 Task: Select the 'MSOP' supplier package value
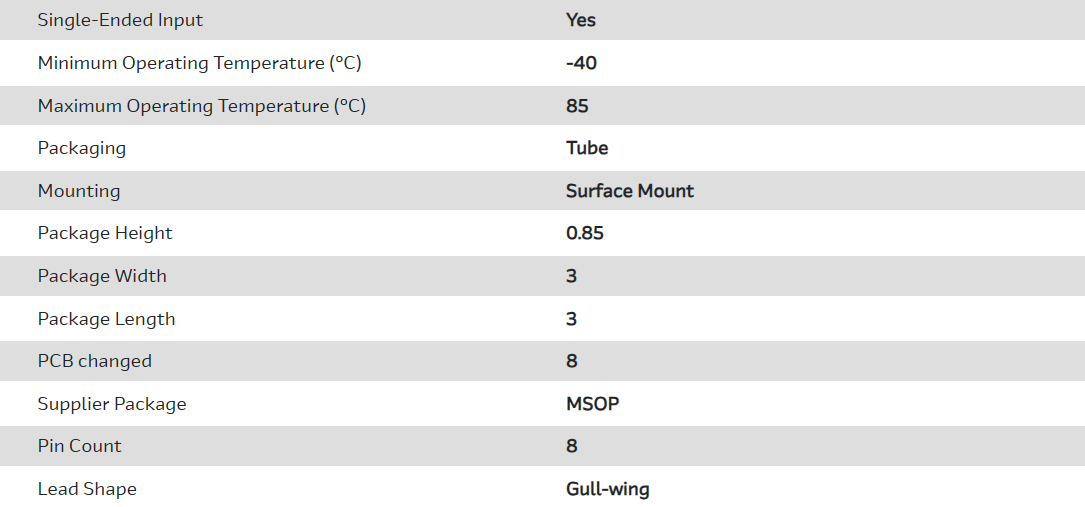(593, 404)
